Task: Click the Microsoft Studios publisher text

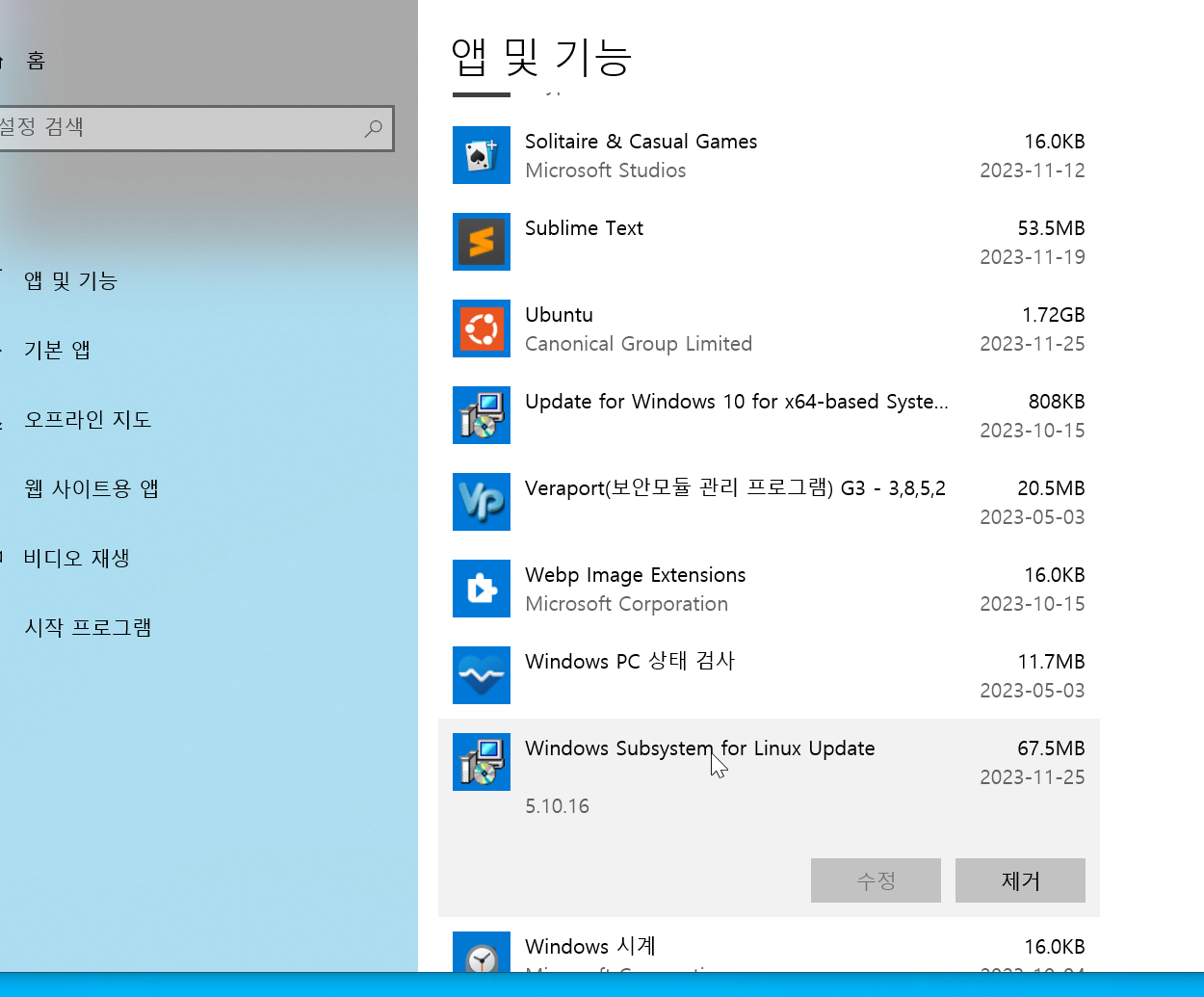Action: (x=606, y=171)
